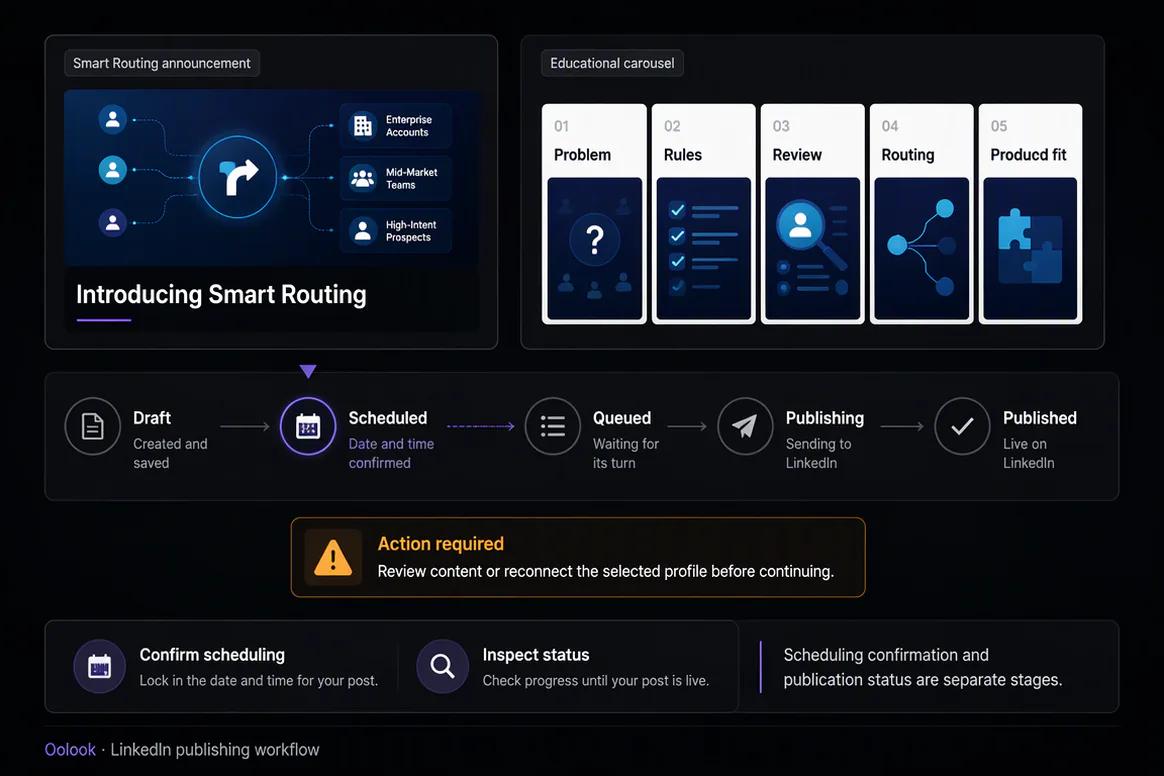
Task: Click the Queued stage label
Action: click(622, 418)
